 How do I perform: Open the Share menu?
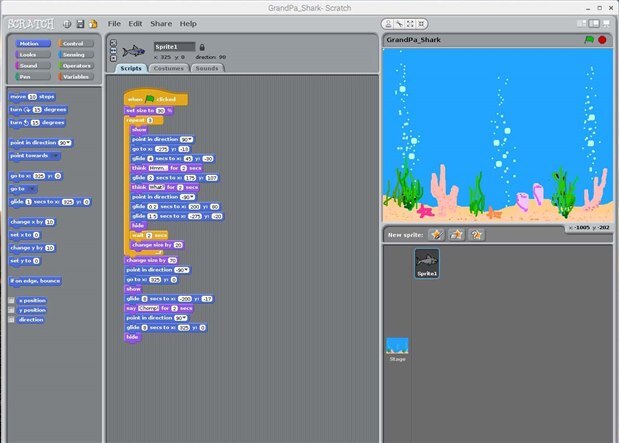161,24
